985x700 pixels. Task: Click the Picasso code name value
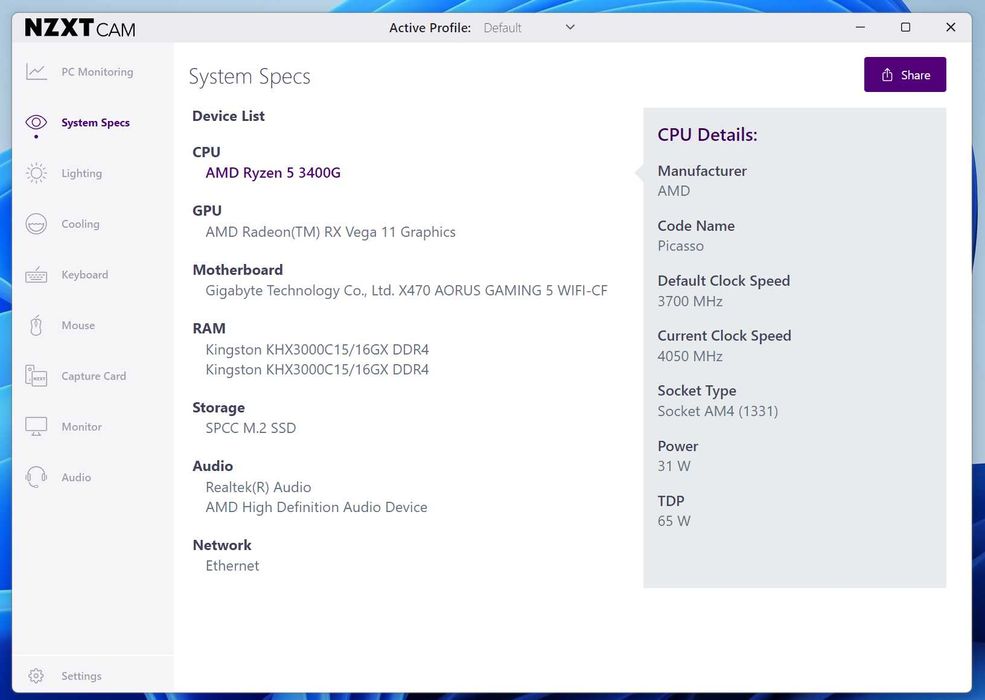(x=680, y=246)
